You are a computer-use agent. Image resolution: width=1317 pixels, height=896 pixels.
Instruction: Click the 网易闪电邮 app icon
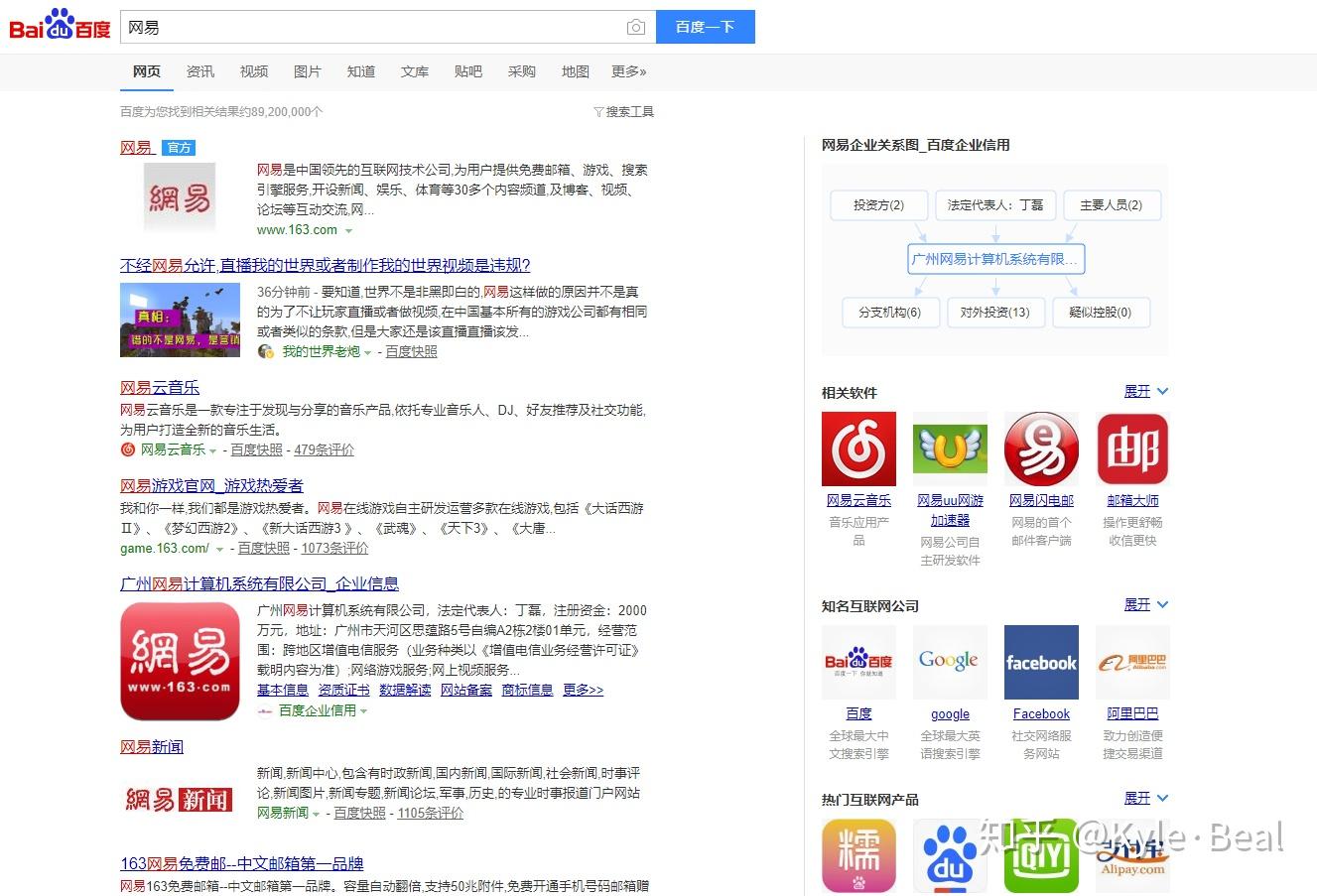click(x=1041, y=448)
